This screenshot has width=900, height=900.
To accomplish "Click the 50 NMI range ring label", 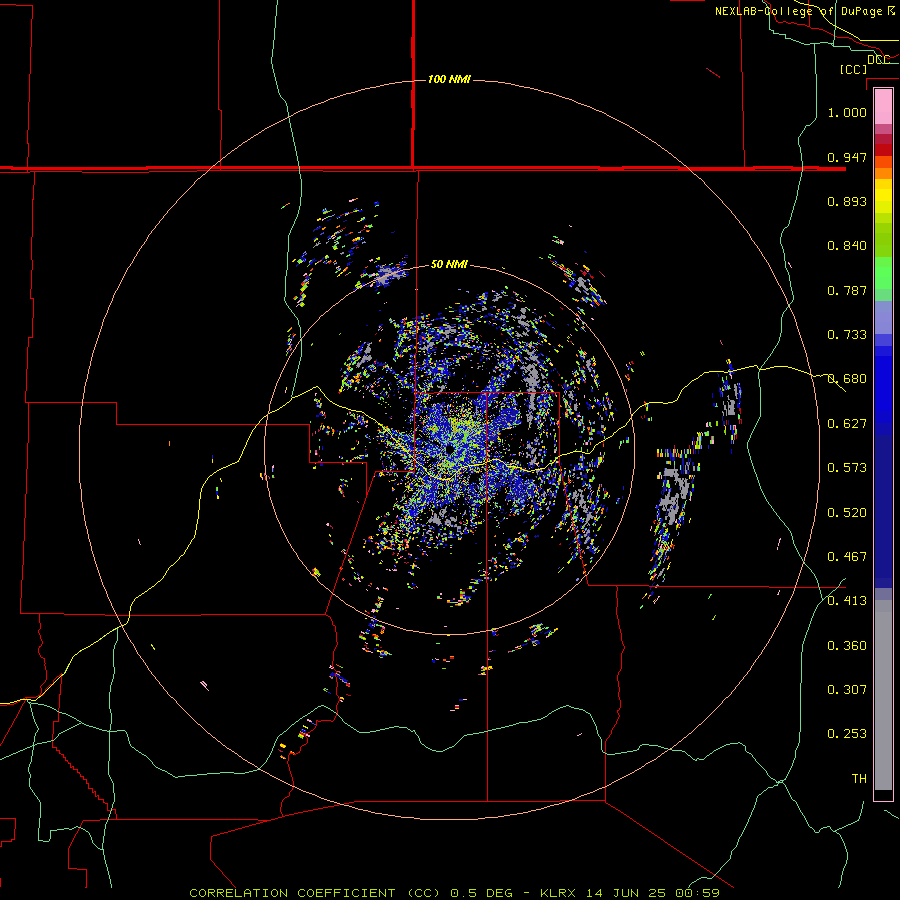I will tap(449, 264).
